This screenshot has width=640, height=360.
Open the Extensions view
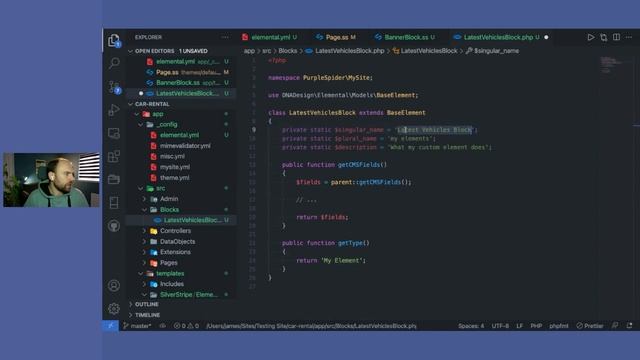(x=114, y=156)
